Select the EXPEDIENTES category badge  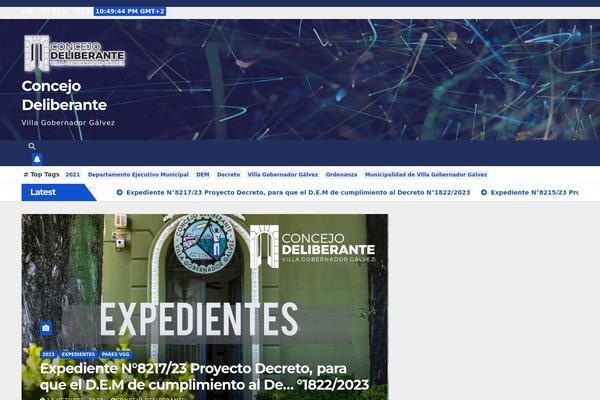pyautogui.click(x=78, y=354)
